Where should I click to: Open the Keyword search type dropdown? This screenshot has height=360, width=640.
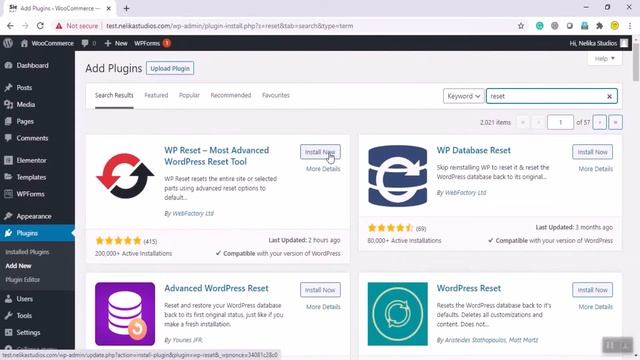464,96
